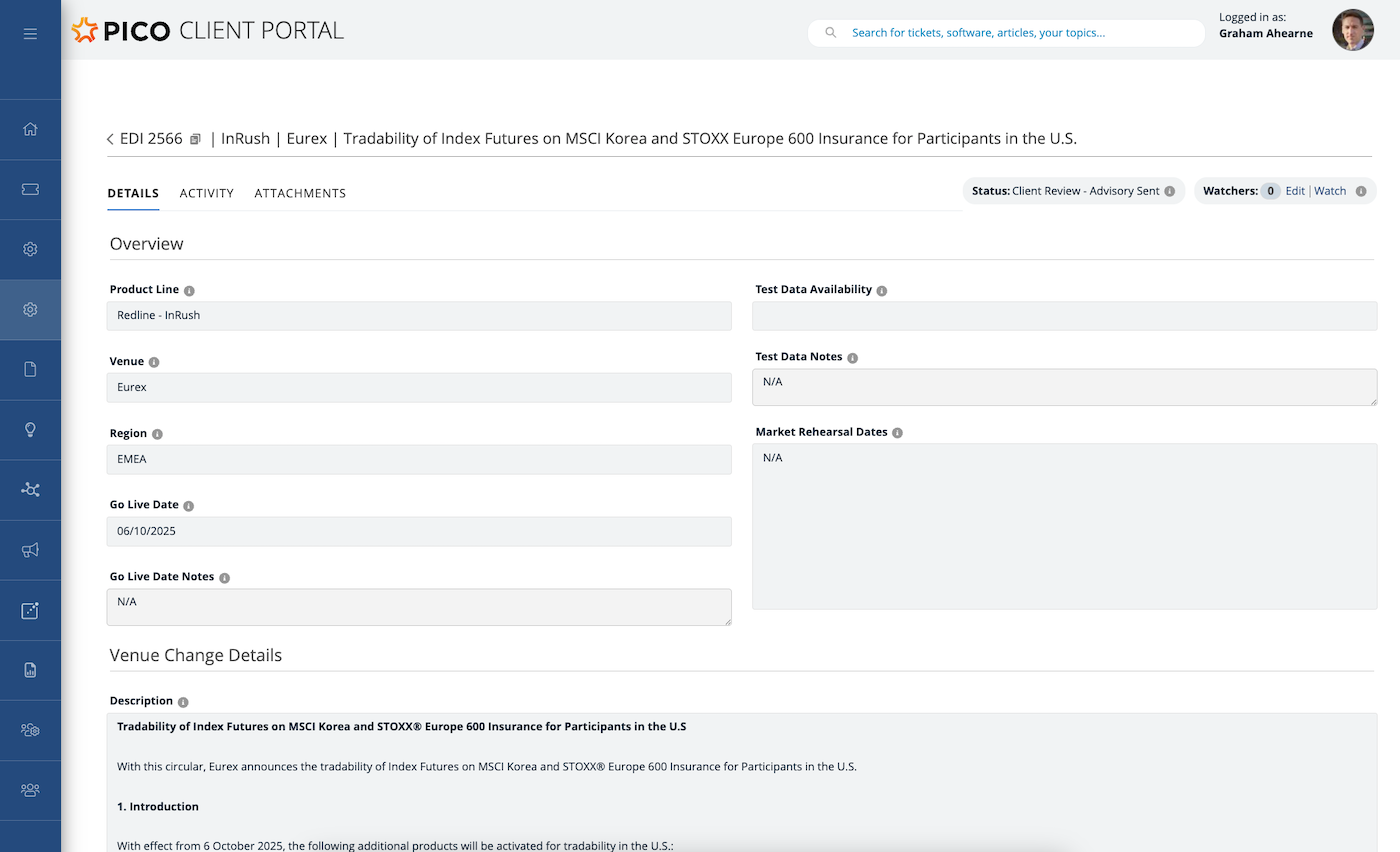Screen dimensions: 1400x852
Task: Open the Test Data Availability field
Action: tap(1064, 316)
